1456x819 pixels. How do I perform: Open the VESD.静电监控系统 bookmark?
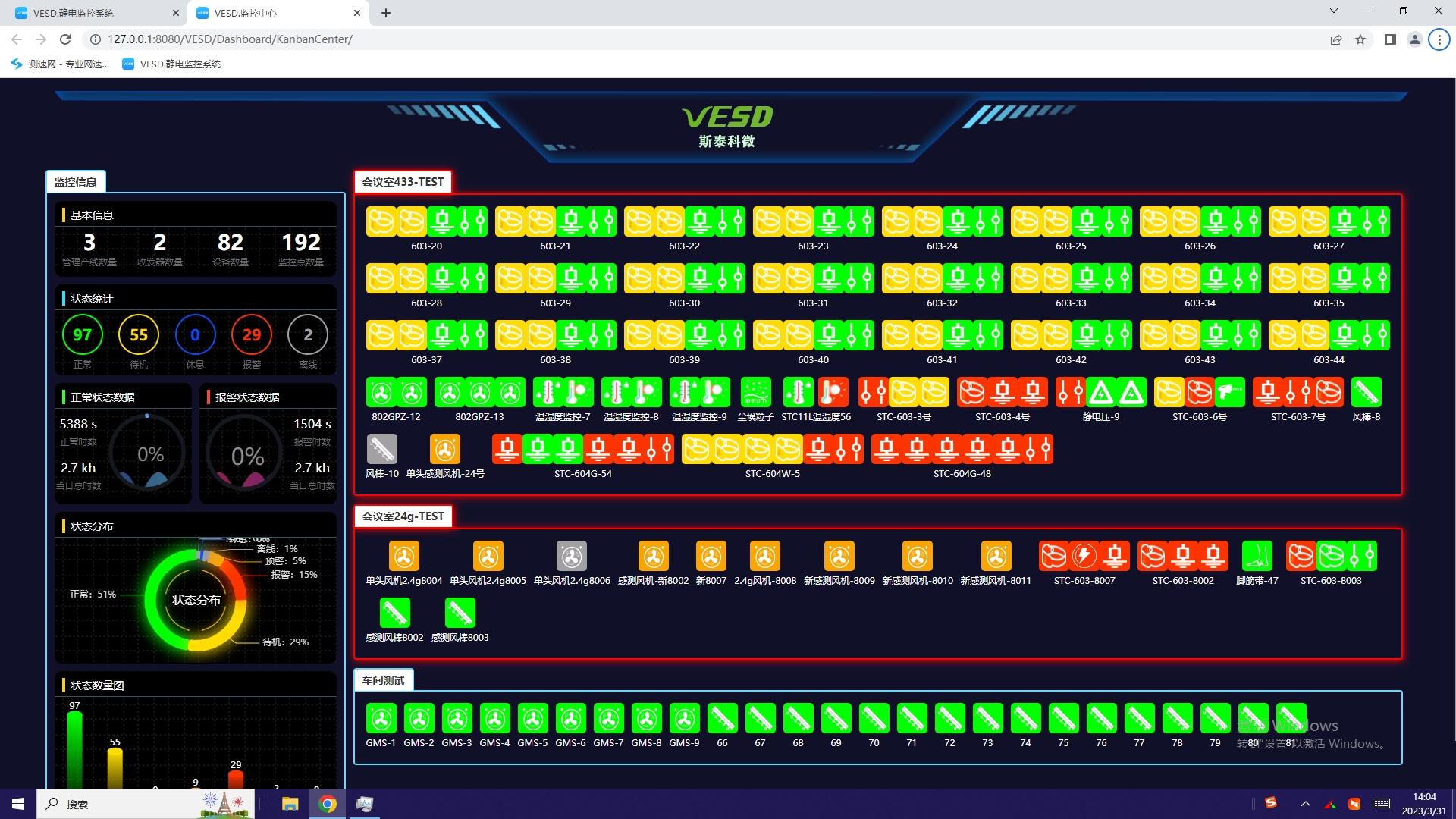pyautogui.click(x=171, y=64)
